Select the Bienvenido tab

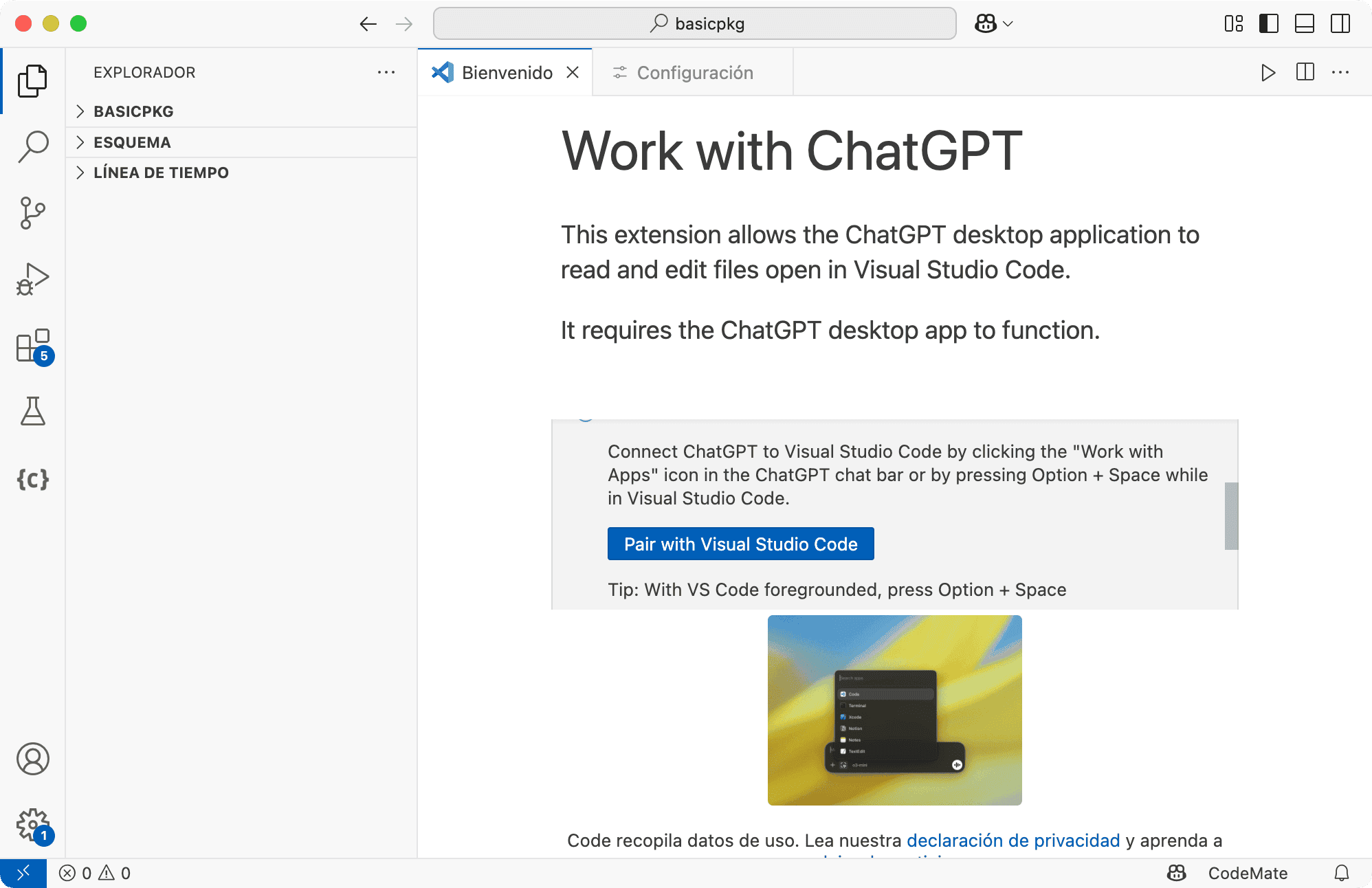(x=507, y=72)
